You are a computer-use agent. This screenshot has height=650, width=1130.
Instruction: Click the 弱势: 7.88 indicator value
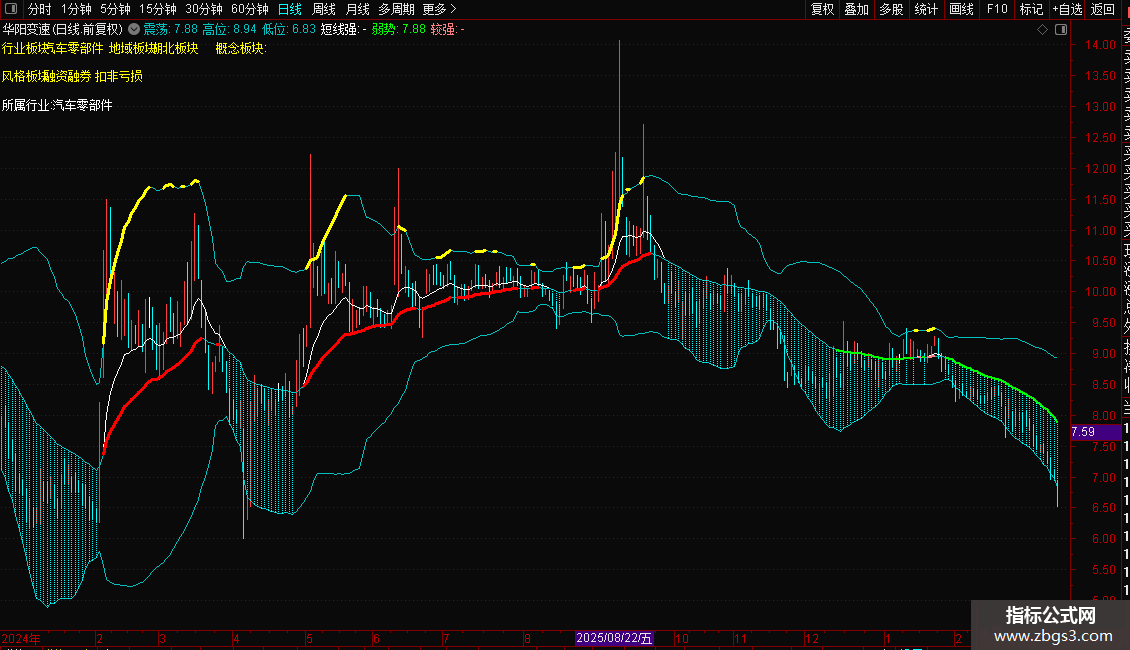tap(399, 29)
